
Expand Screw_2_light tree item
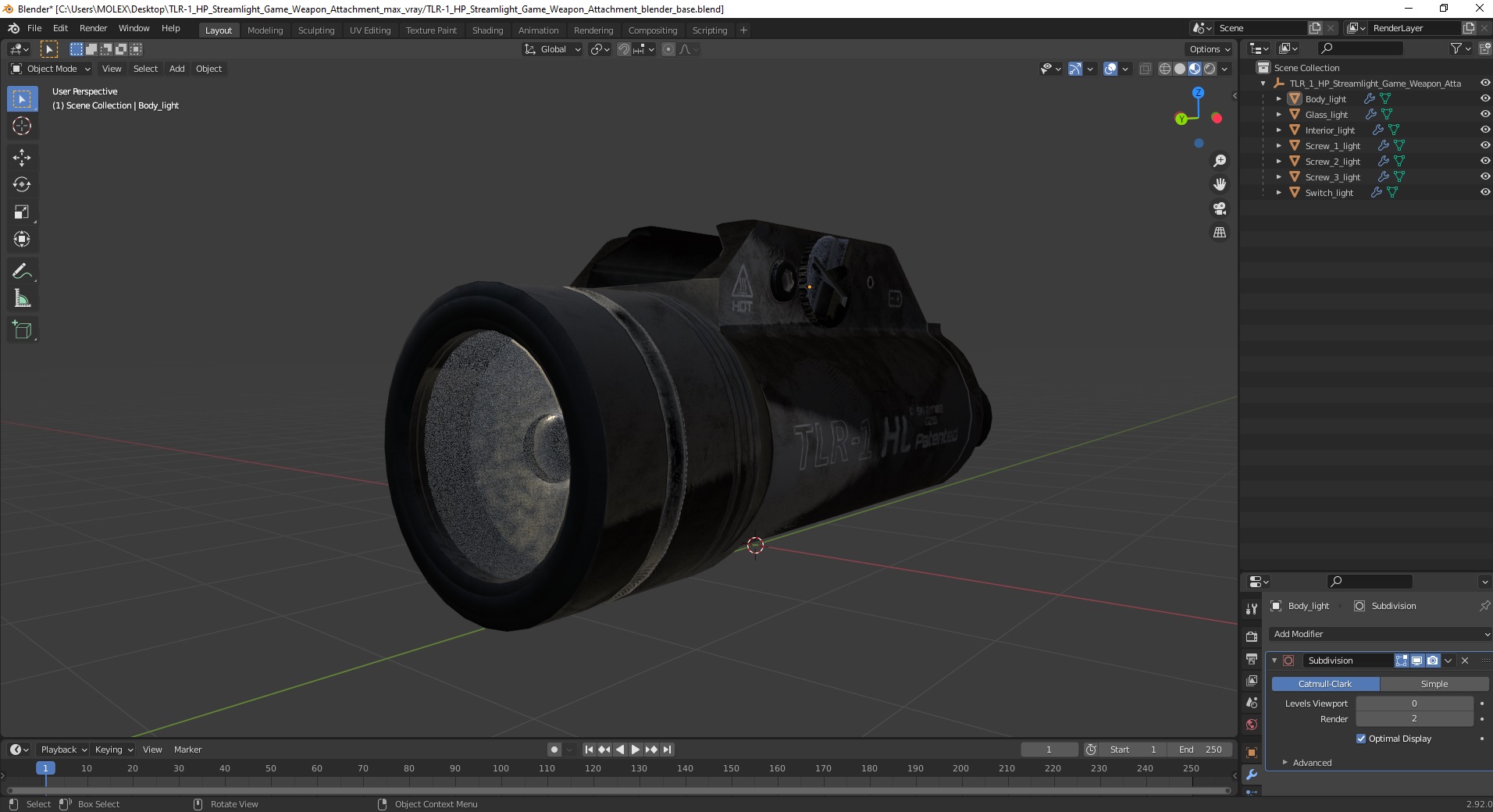click(x=1278, y=162)
